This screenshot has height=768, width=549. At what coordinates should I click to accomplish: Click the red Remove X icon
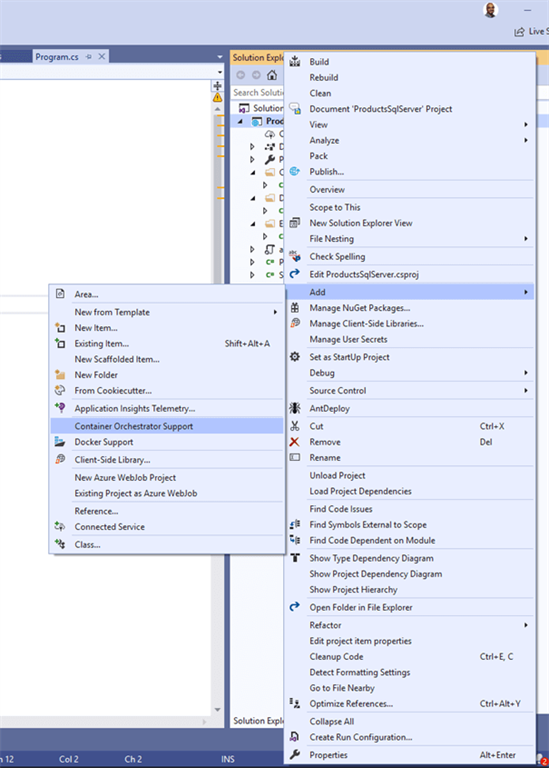coord(294,442)
